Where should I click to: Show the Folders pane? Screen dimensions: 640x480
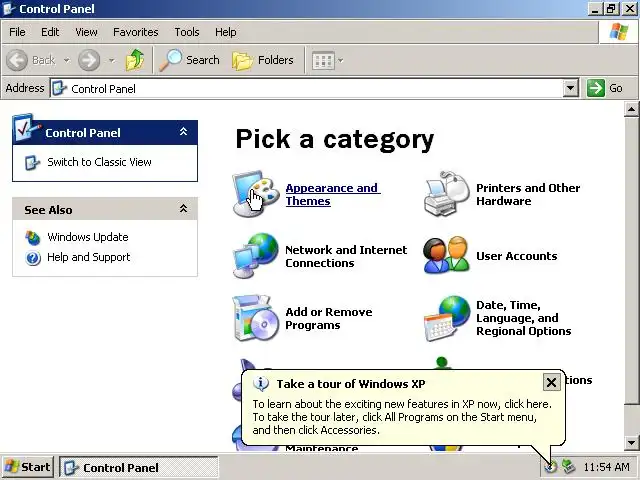(x=262, y=60)
